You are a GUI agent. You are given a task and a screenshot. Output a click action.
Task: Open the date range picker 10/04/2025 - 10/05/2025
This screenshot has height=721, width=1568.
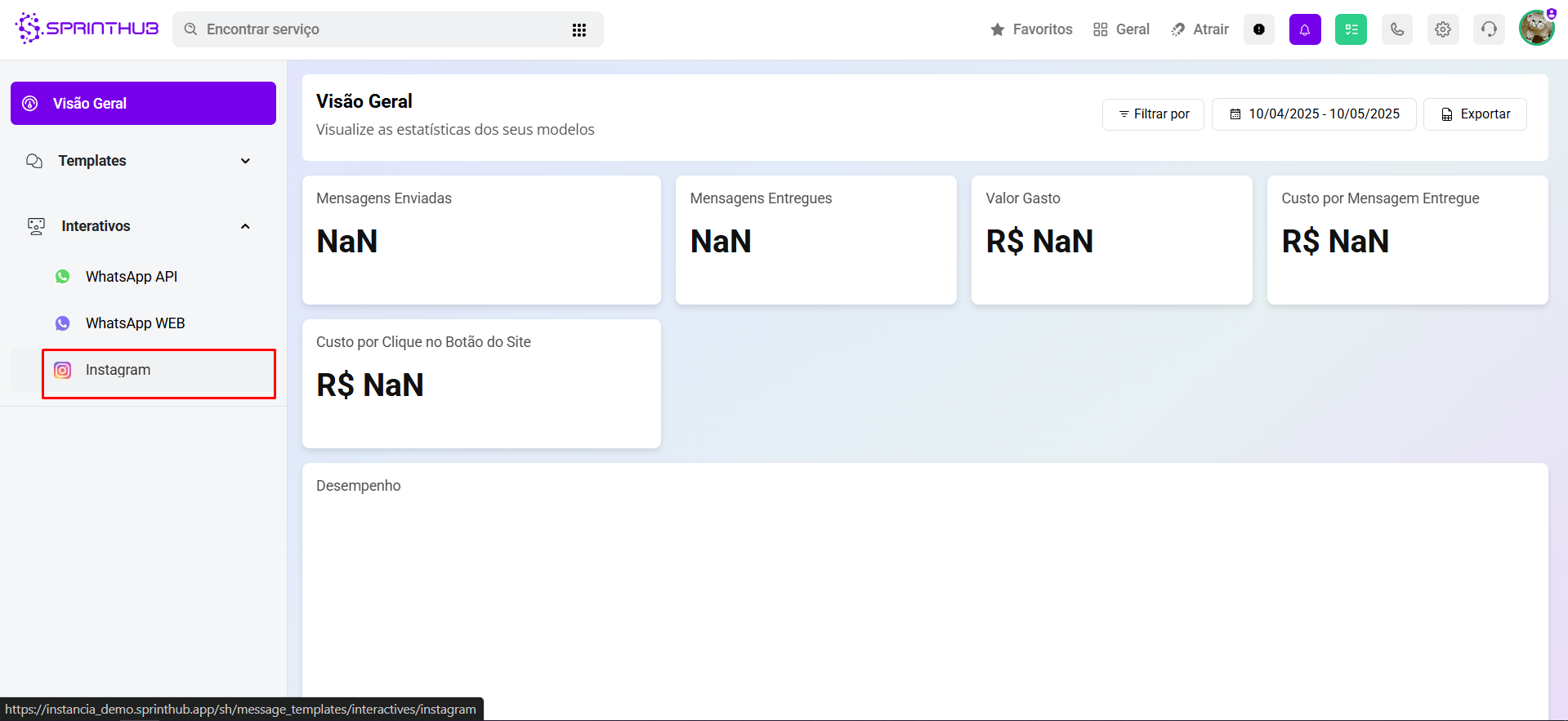[1314, 114]
